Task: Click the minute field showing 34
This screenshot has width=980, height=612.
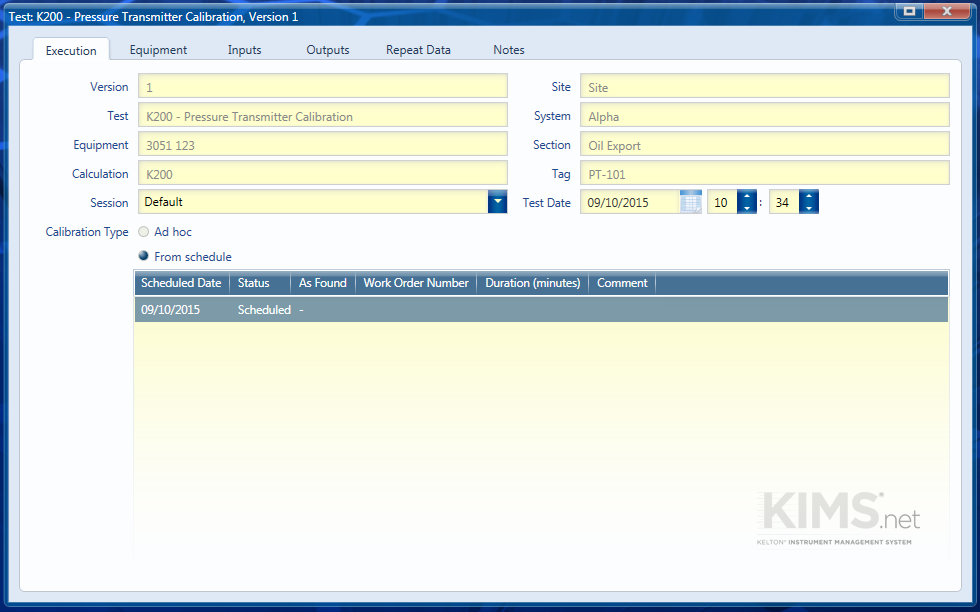Action: [784, 203]
